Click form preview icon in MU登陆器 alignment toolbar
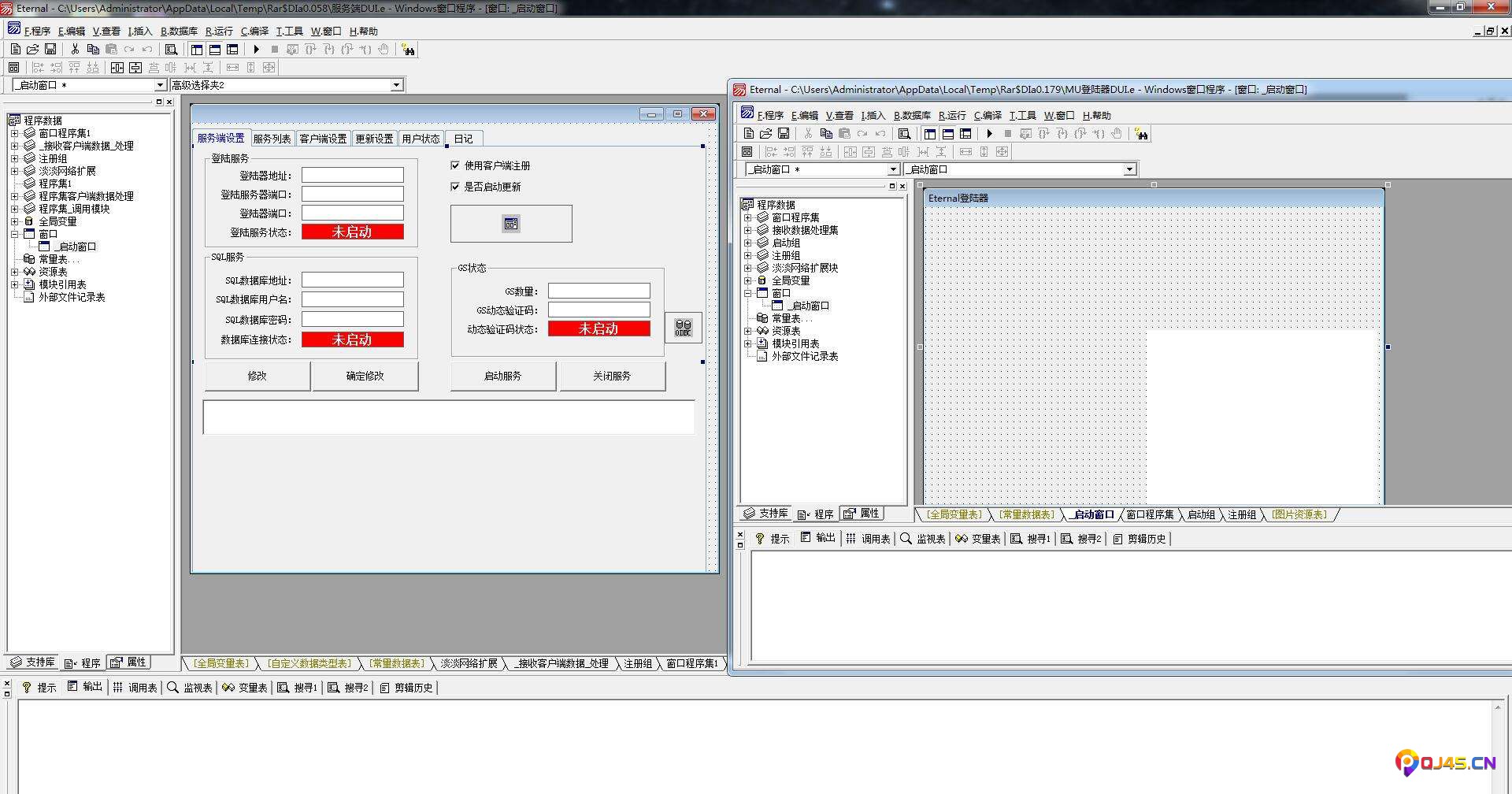 point(747,151)
